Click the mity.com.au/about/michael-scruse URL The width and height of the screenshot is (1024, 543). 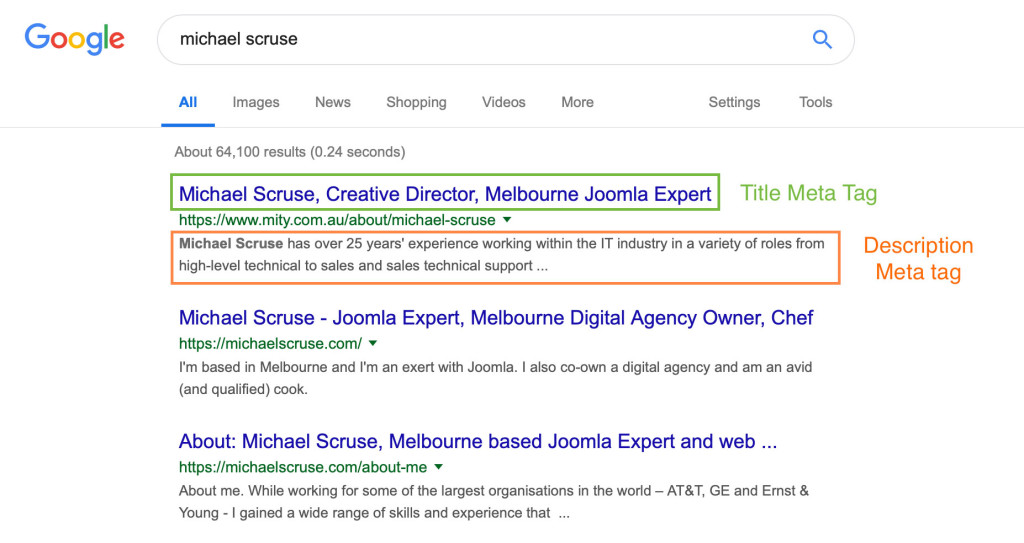click(x=337, y=220)
